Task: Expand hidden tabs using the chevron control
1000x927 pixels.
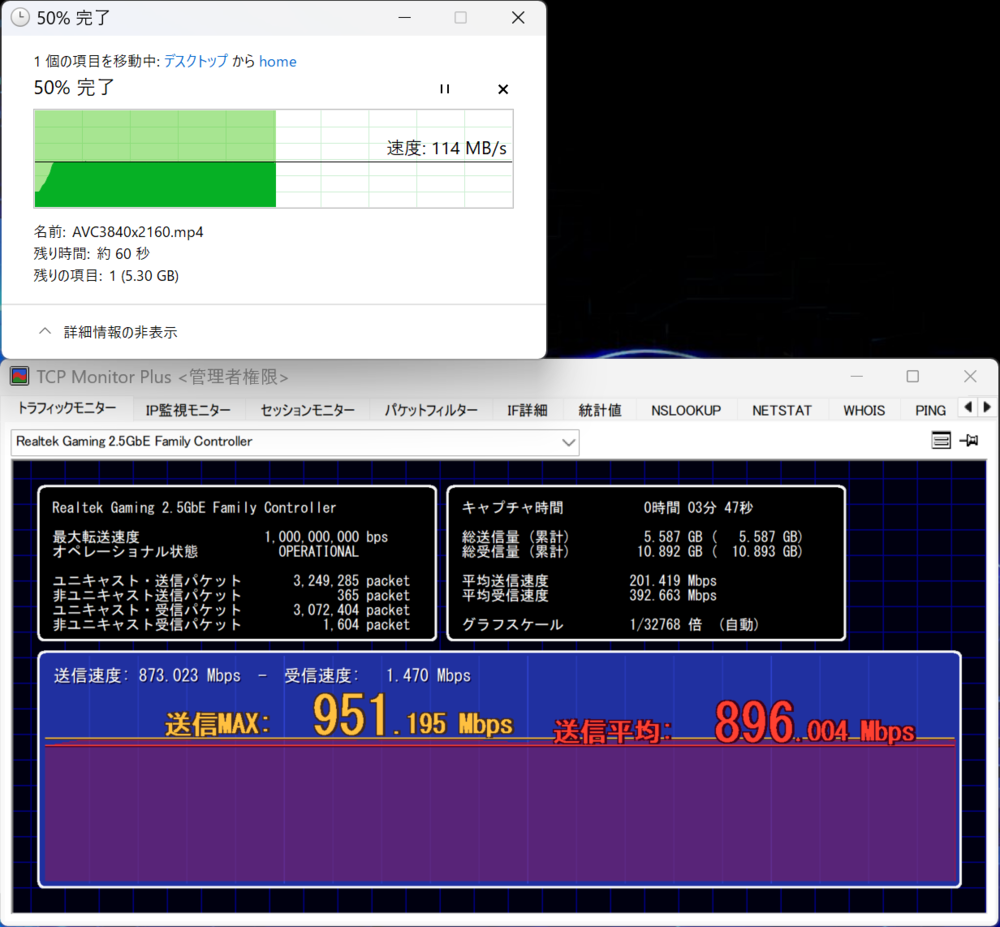Action: (x=985, y=408)
